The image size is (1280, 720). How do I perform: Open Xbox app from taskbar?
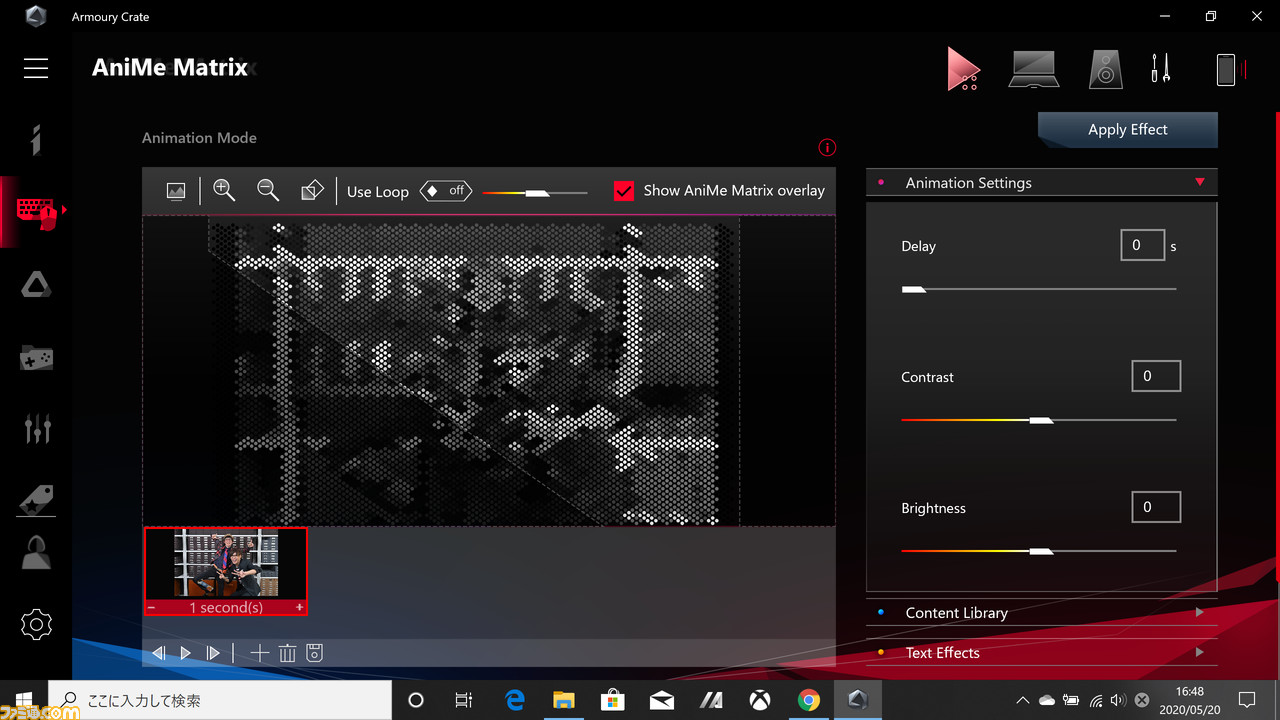[x=760, y=701]
